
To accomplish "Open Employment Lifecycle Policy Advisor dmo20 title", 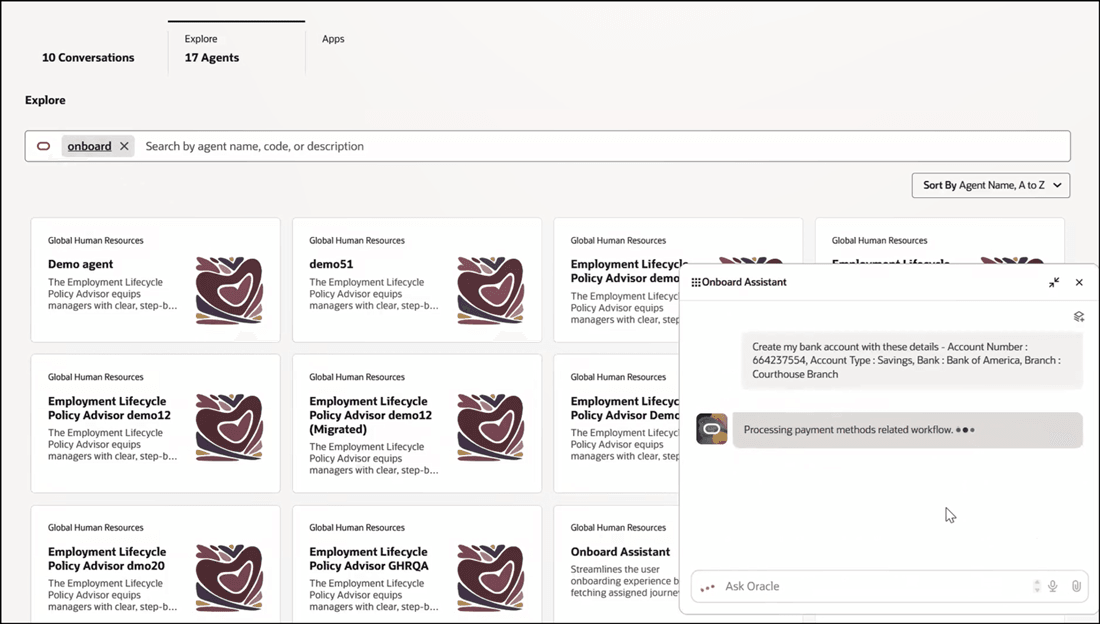I will coord(107,559).
